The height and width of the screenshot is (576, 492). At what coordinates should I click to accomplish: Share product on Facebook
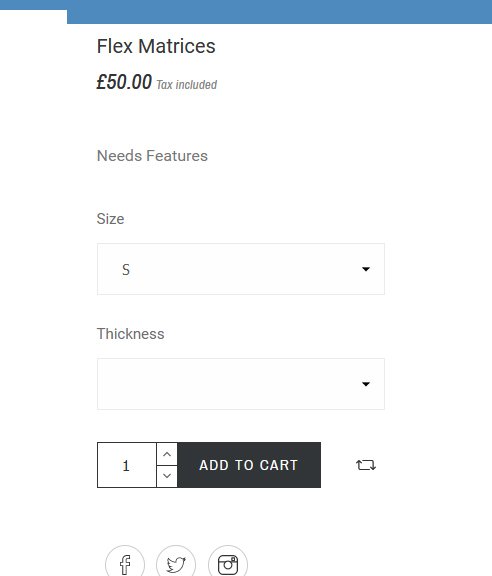coord(125,563)
